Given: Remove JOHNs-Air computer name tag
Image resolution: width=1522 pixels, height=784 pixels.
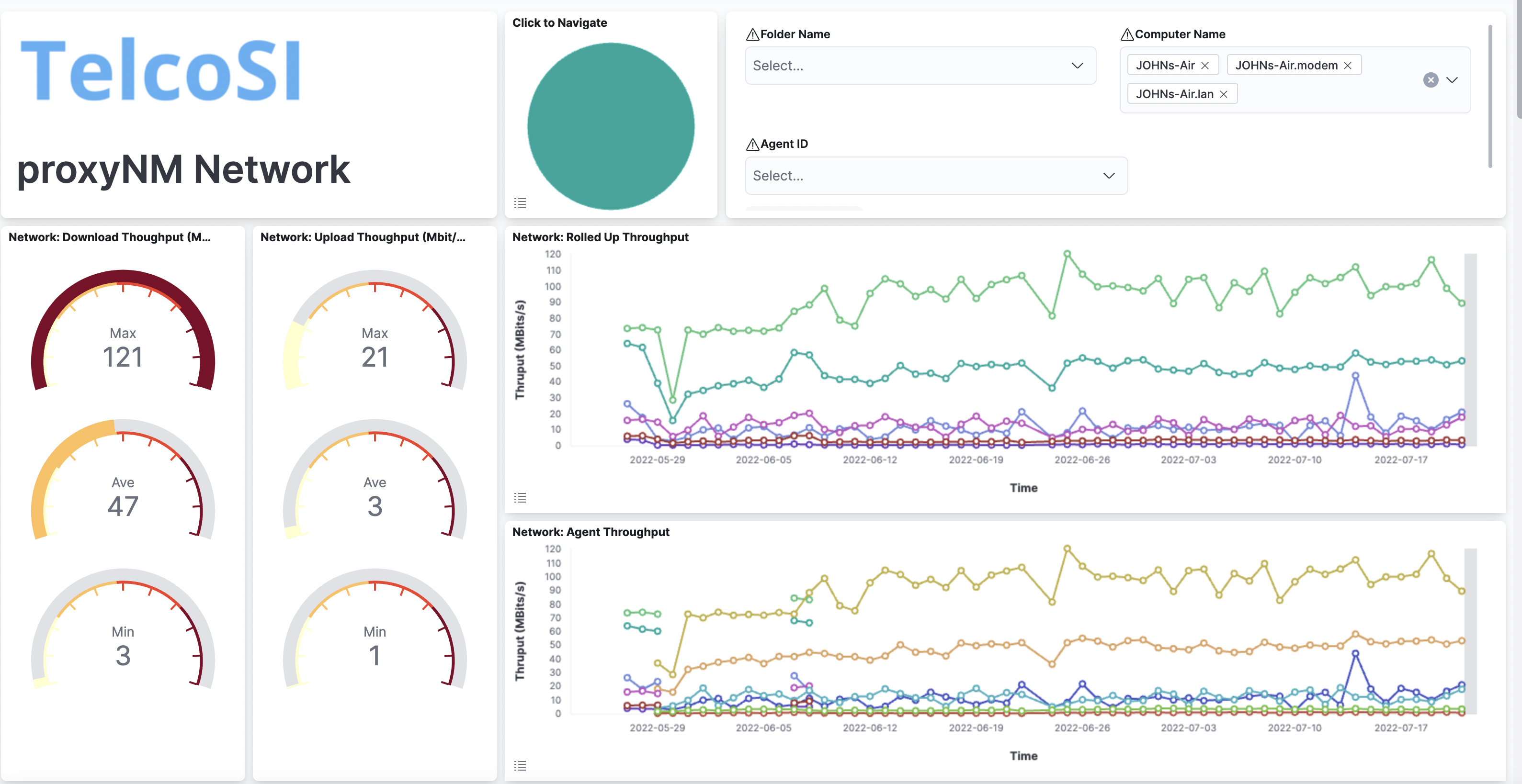Looking at the screenshot, I should [x=1205, y=66].
